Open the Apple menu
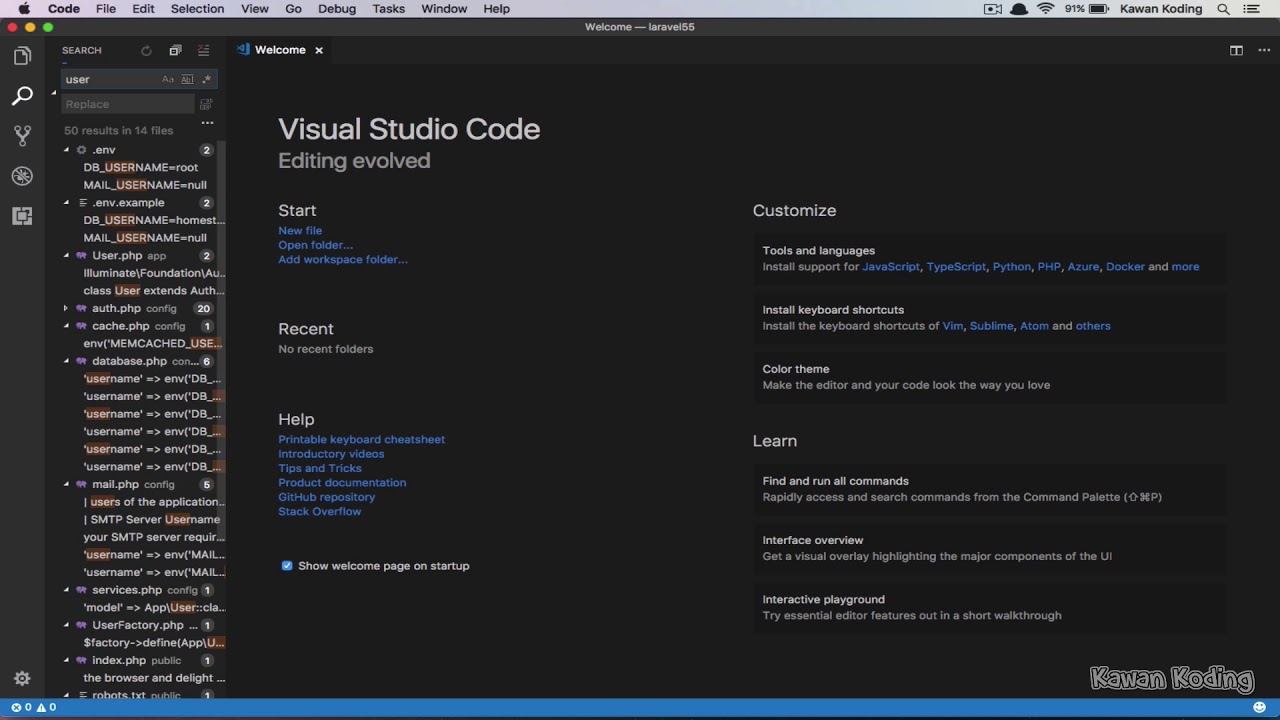This screenshot has width=1280, height=720. [x=24, y=9]
